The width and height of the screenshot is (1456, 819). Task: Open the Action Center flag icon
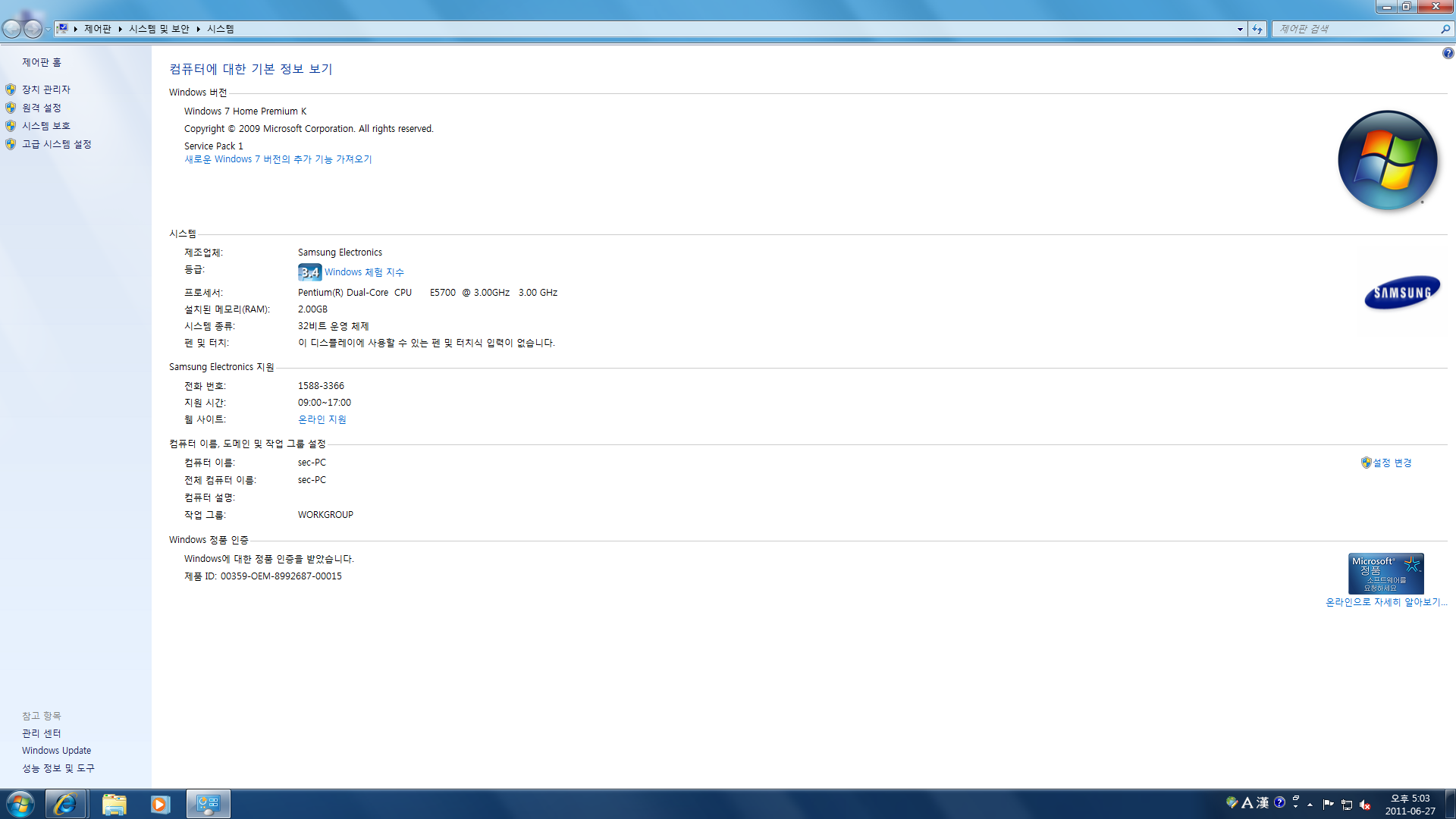[x=1328, y=805]
